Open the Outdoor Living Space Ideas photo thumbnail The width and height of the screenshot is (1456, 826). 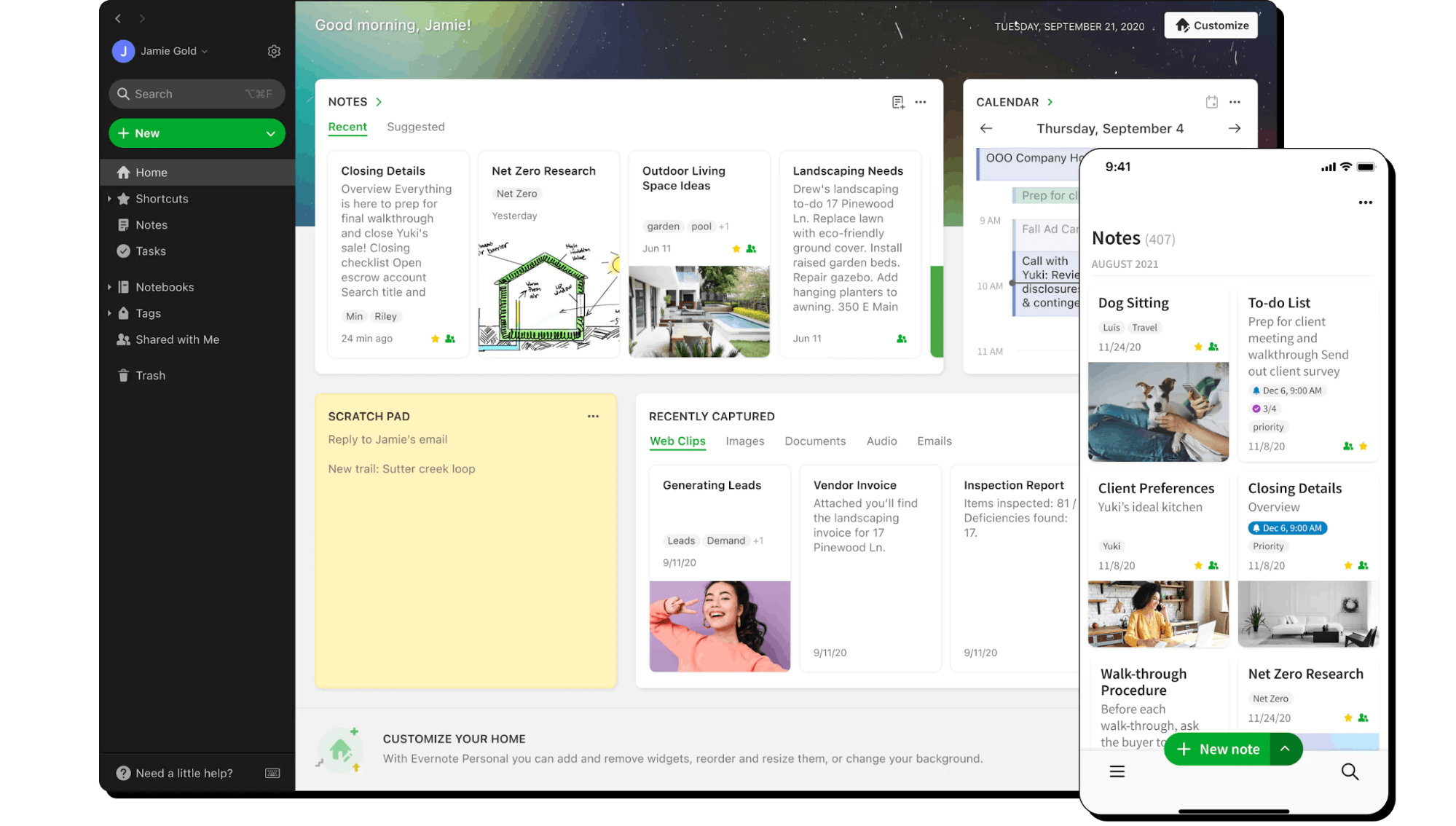[699, 311]
